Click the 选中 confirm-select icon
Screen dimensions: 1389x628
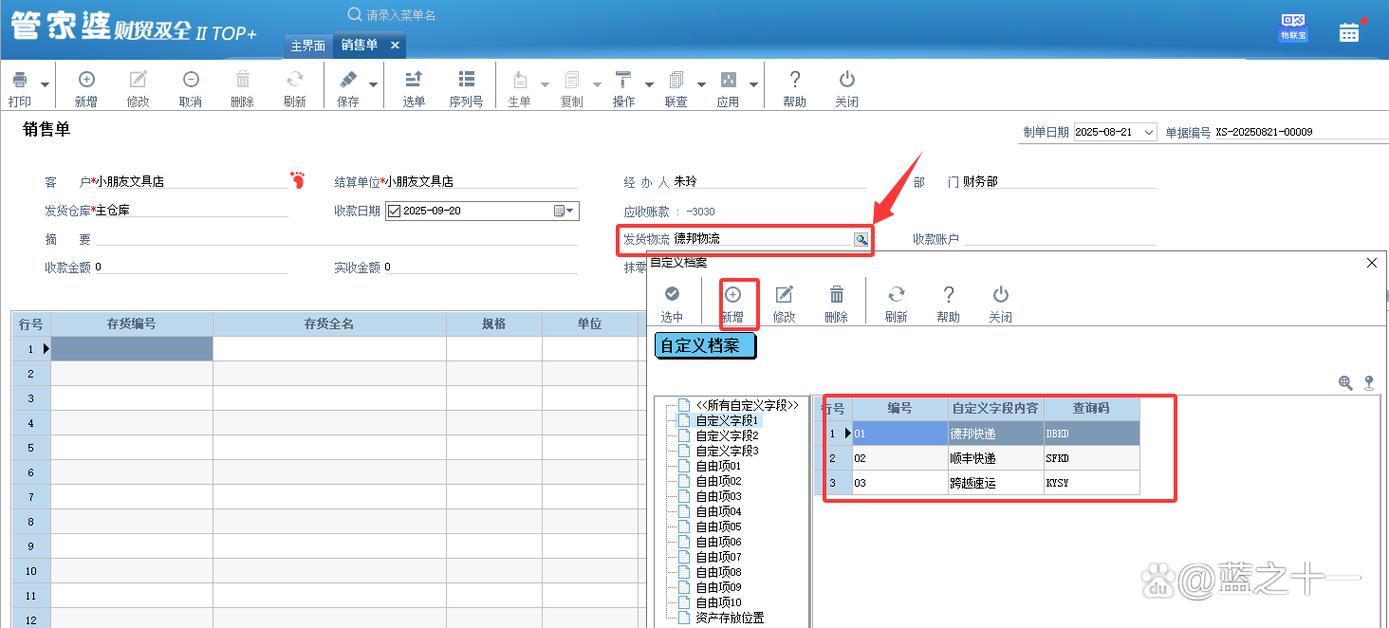click(x=672, y=300)
